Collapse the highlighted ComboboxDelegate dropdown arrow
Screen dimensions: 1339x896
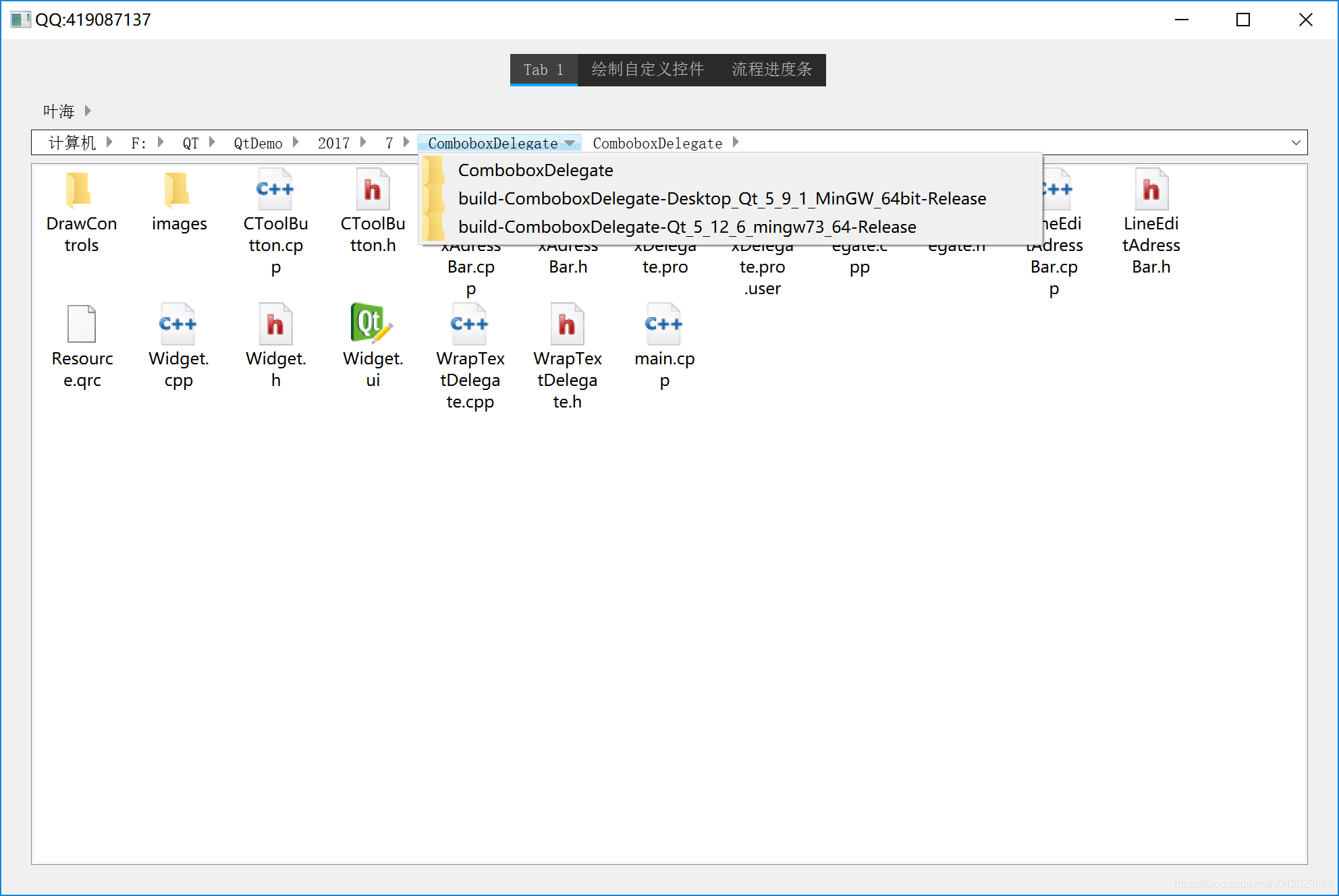coord(570,143)
